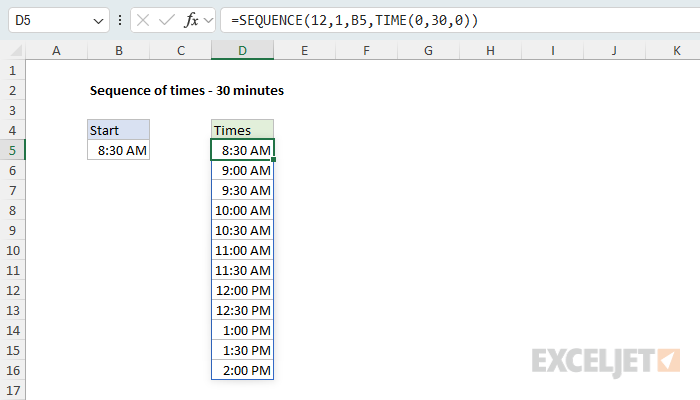Select column B header

point(119,50)
